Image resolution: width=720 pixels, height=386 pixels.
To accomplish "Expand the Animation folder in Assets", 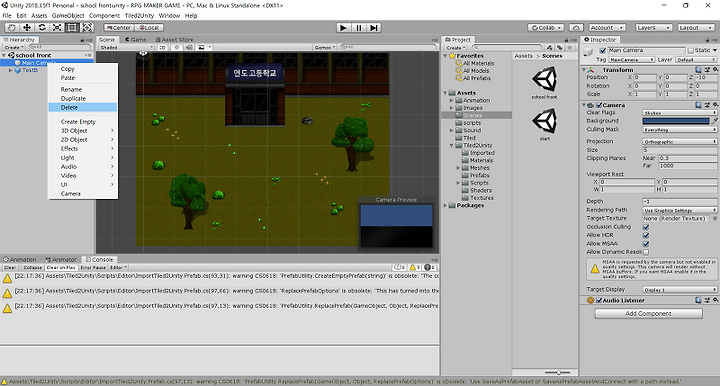I will [451, 101].
